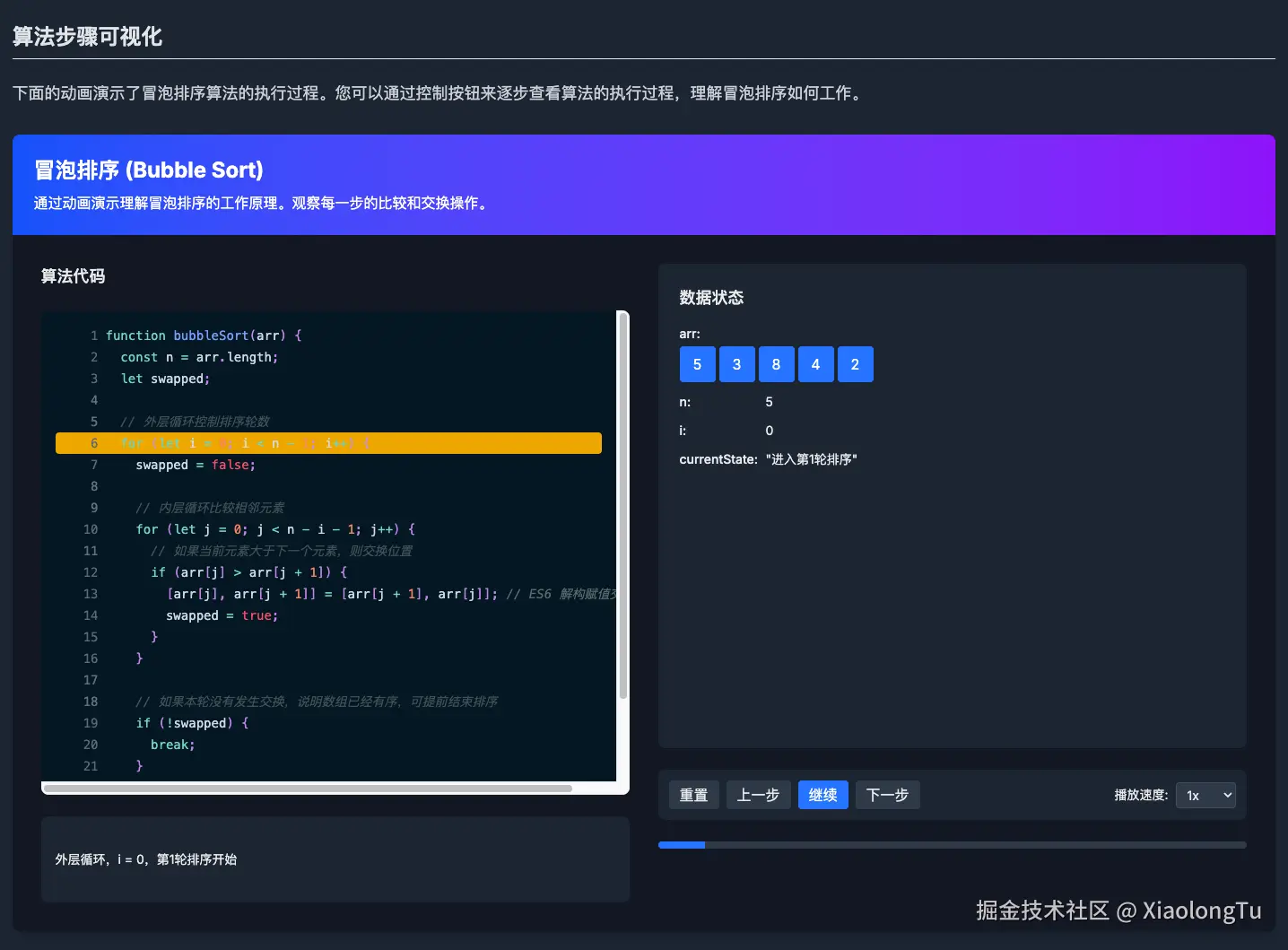
Task: Click the inner for loop on line 10
Action: pyautogui.click(x=275, y=529)
